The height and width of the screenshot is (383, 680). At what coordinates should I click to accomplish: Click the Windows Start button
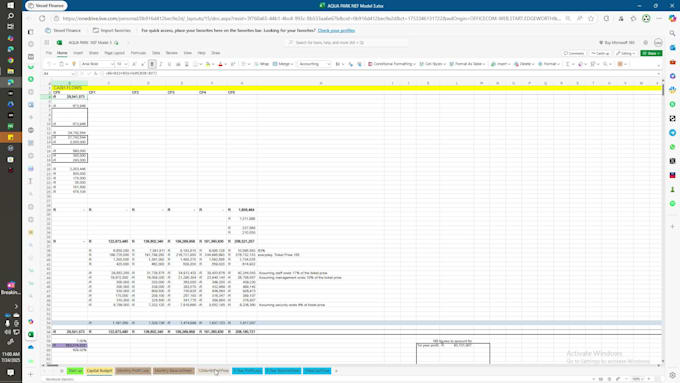click(11, 5)
